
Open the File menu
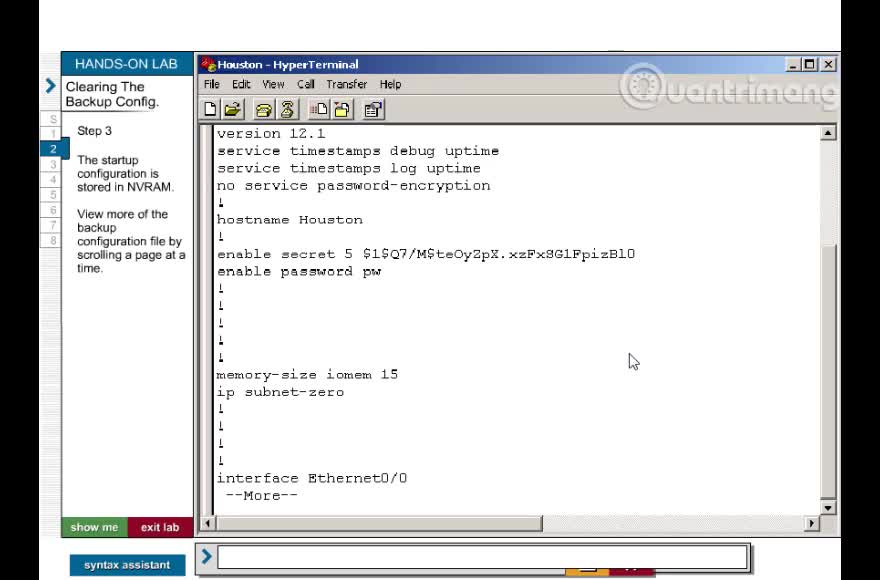tap(212, 84)
